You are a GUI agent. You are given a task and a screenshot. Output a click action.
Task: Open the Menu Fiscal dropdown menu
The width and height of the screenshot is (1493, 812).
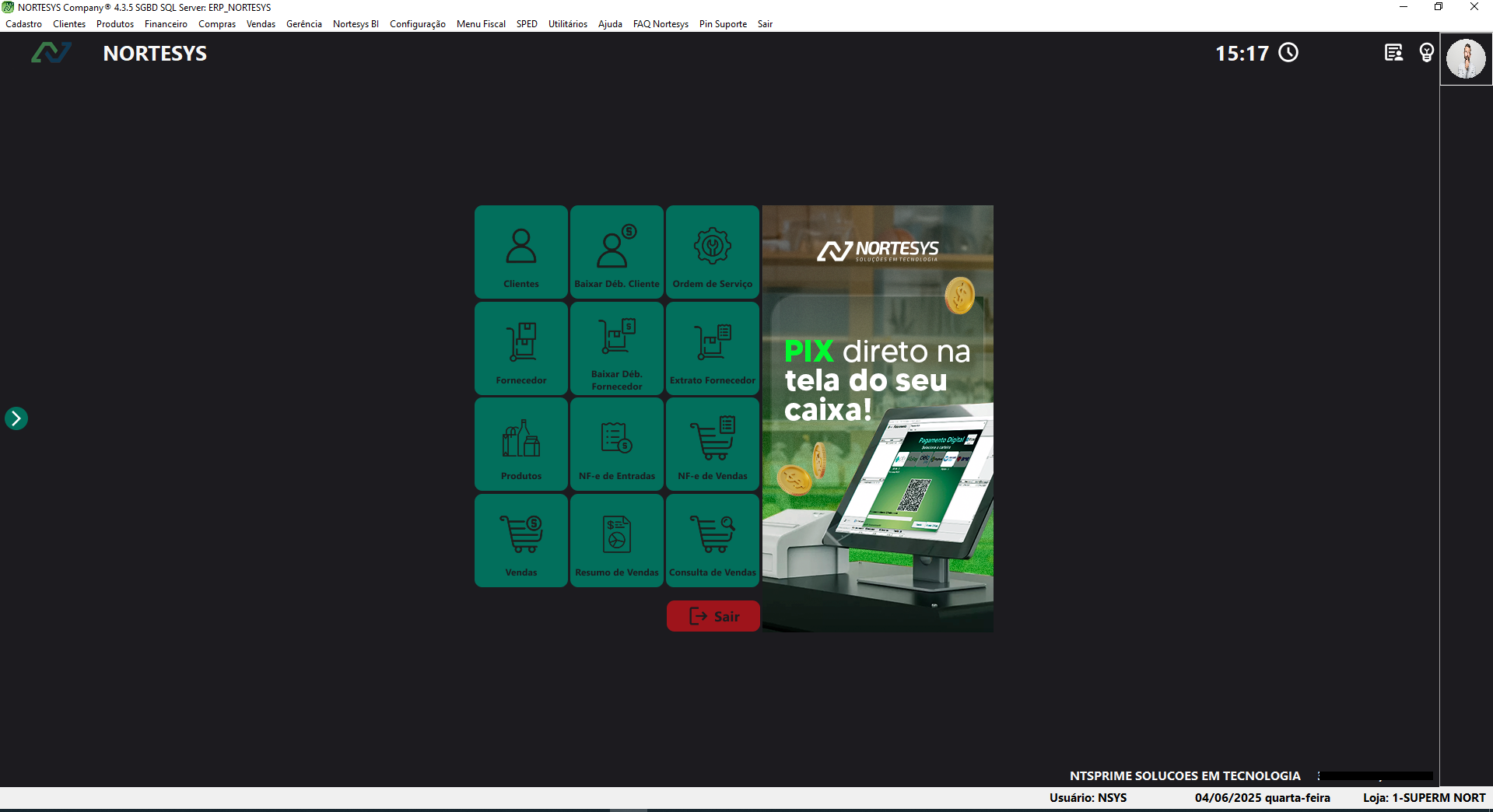481,24
